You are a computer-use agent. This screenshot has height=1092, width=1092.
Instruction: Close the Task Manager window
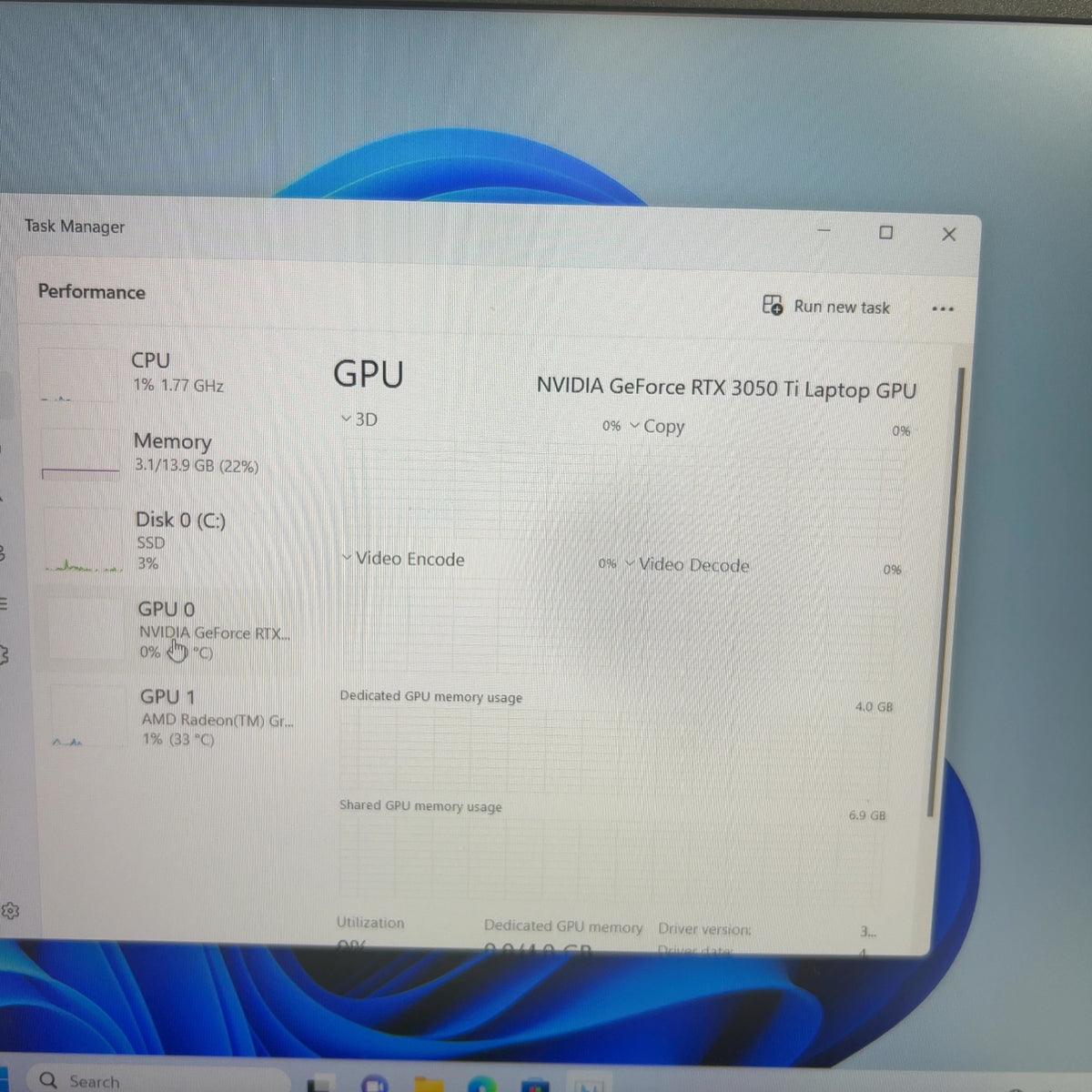(x=949, y=235)
